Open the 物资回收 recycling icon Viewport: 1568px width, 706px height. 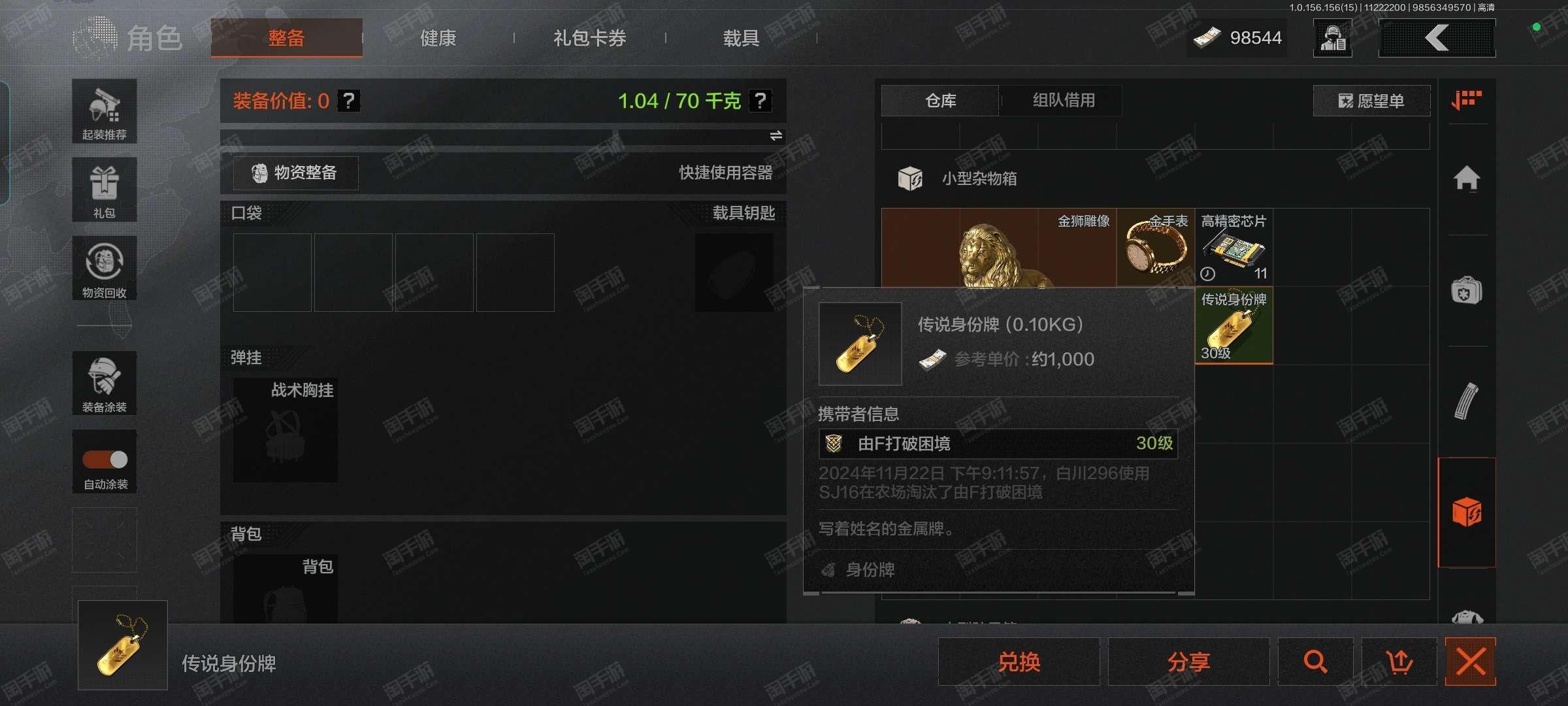click(105, 268)
